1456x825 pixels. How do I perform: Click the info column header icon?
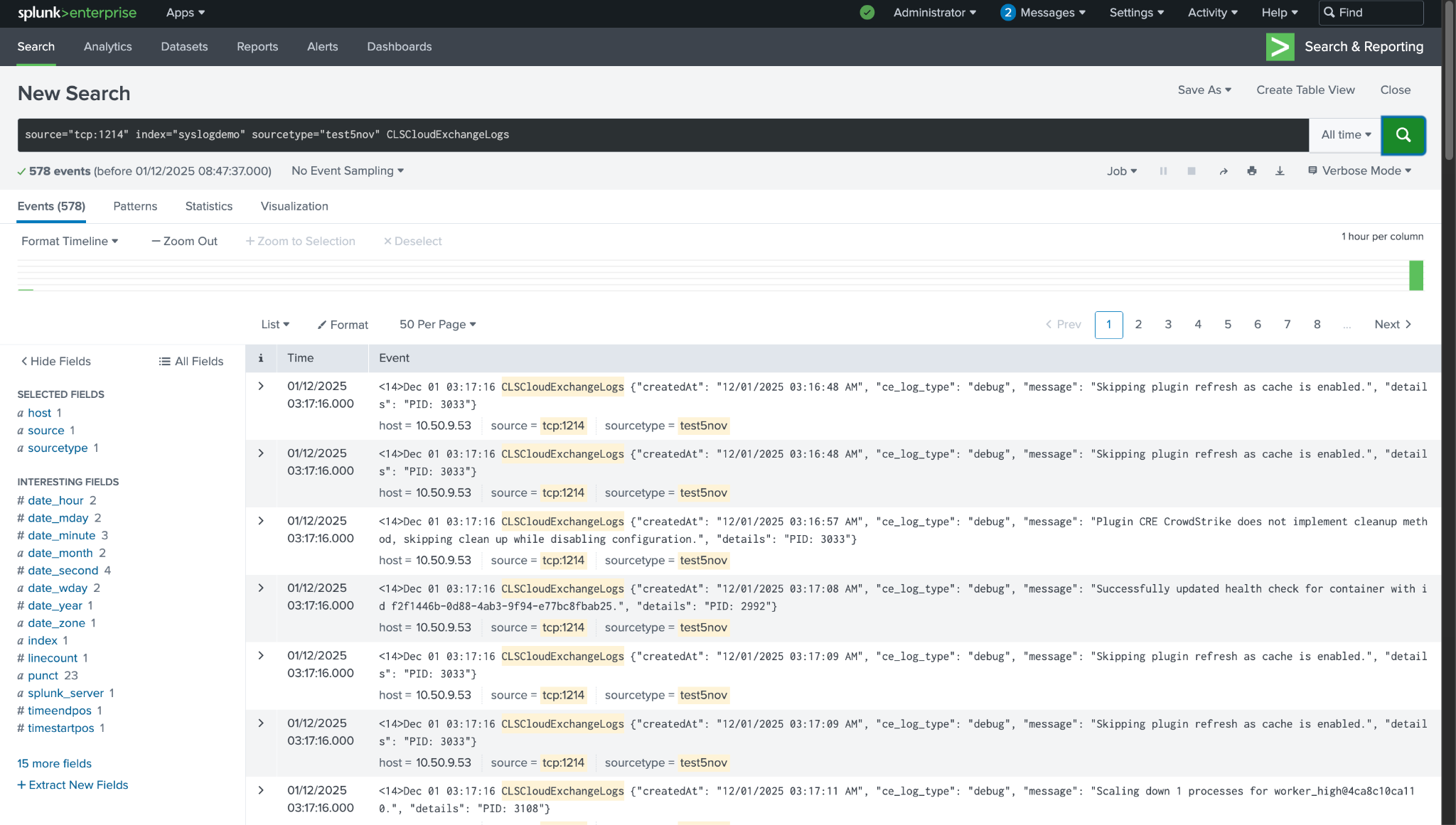tap(261, 358)
